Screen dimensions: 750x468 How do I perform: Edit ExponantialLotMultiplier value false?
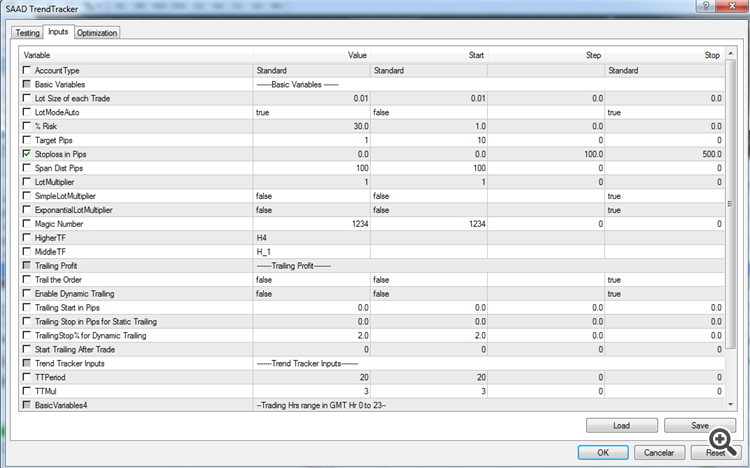coord(312,210)
